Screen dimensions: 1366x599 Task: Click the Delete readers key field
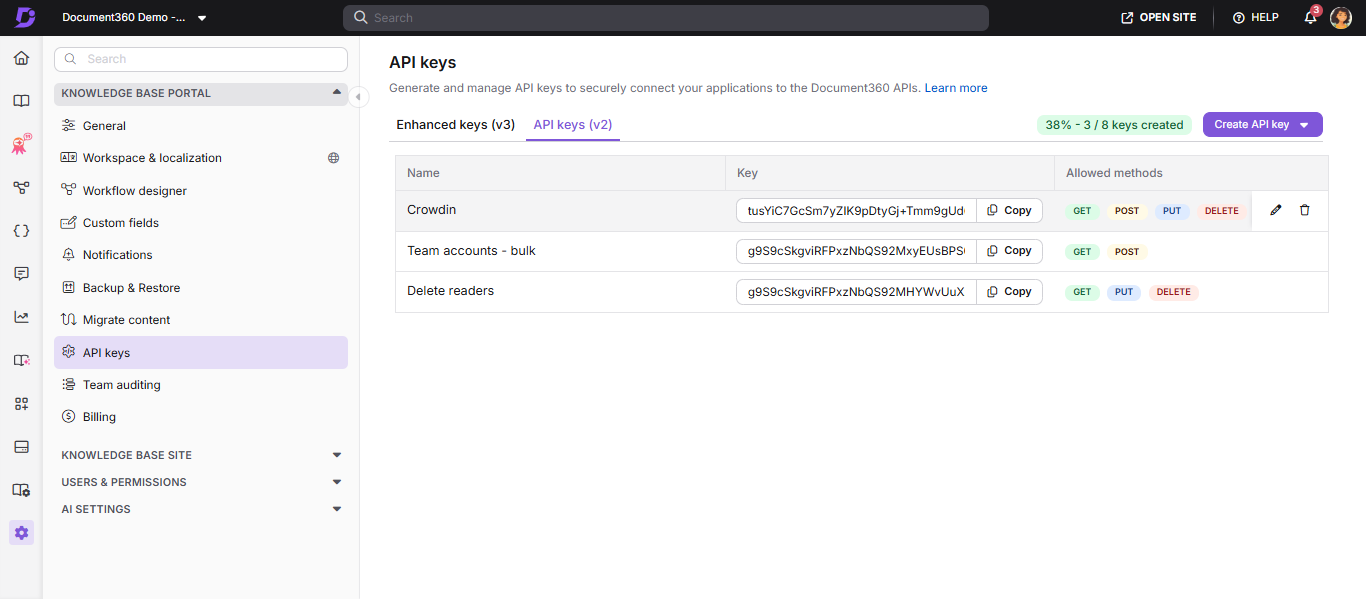[x=856, y=292]
